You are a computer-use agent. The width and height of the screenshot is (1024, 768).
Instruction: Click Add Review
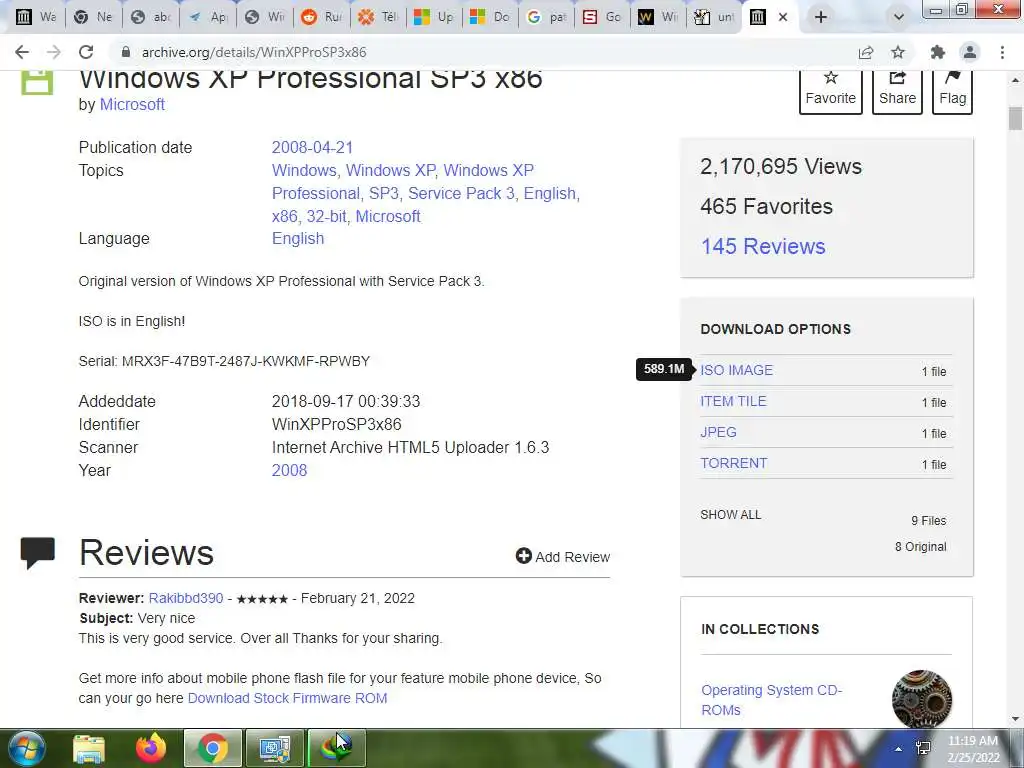(x=562, y=556)
